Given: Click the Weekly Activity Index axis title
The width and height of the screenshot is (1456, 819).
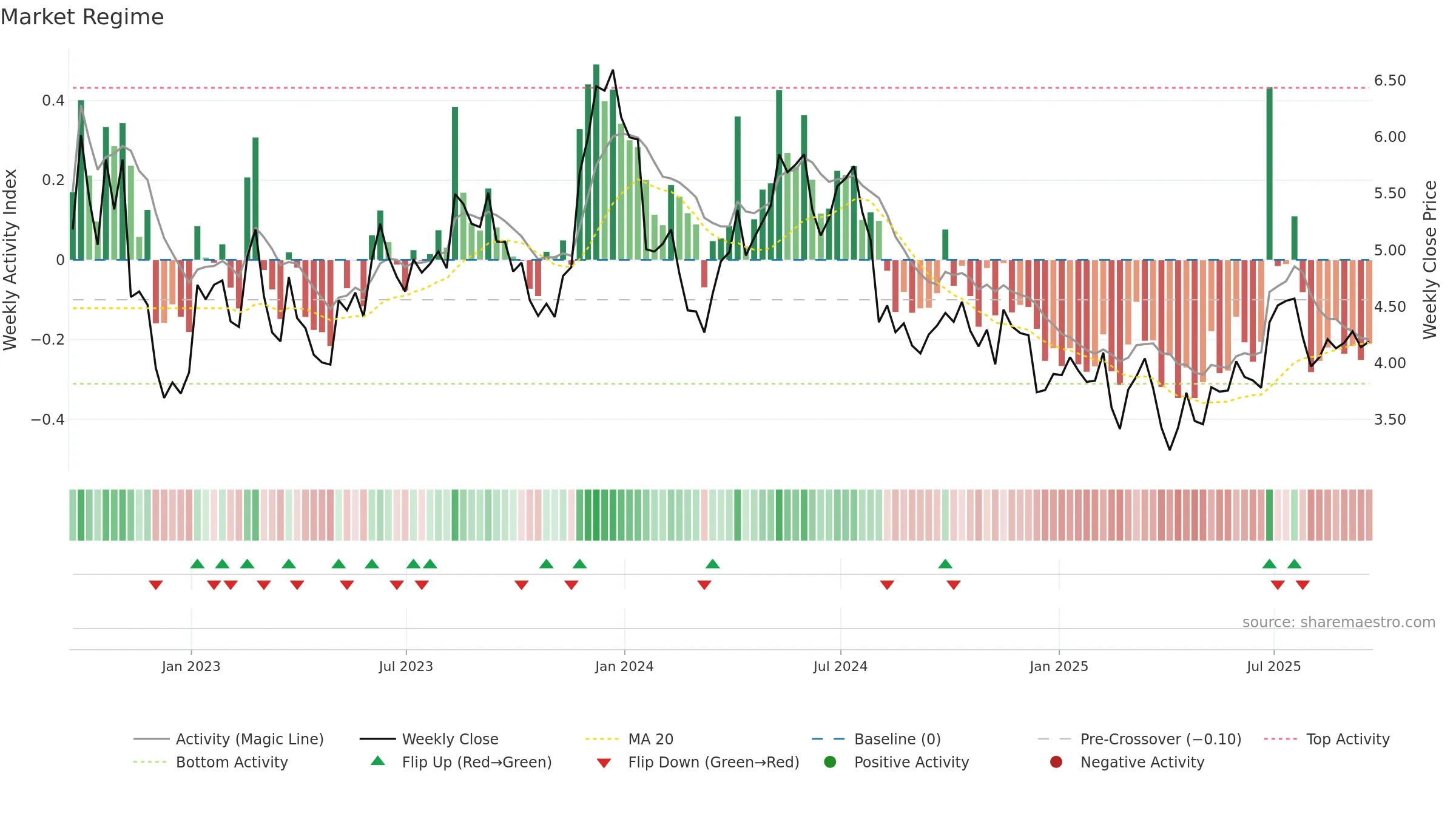Looking at the screenshot, I should (10, 260).
